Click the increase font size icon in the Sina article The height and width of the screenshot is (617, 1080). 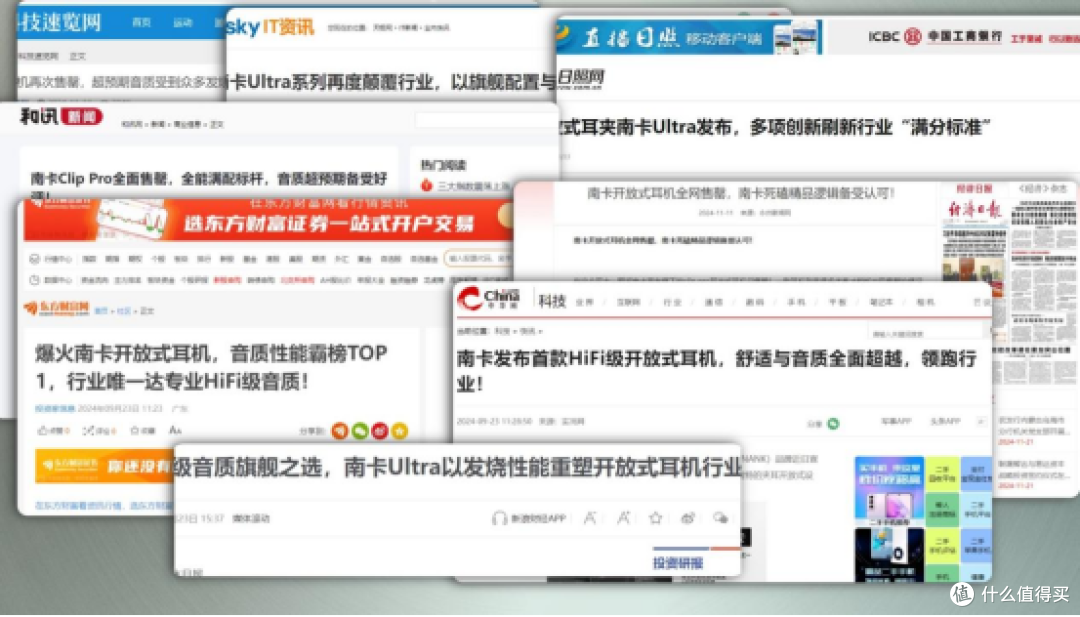pos(623,518)
